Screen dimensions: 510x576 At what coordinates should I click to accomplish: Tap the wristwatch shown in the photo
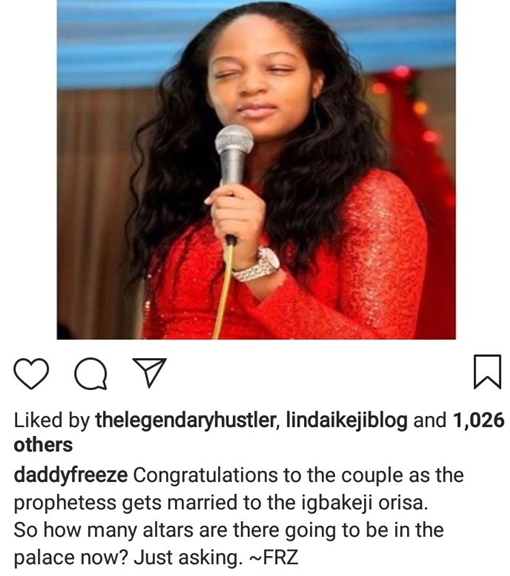coord(257,264)
